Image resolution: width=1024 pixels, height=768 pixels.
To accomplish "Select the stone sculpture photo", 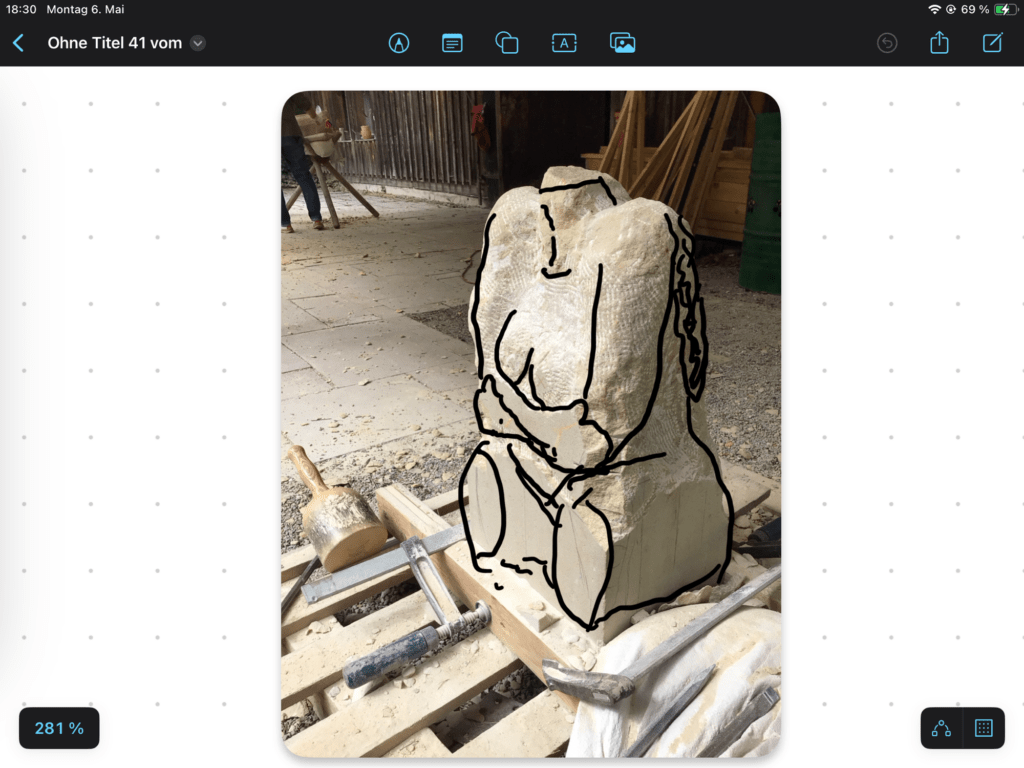I will (530, 423).
